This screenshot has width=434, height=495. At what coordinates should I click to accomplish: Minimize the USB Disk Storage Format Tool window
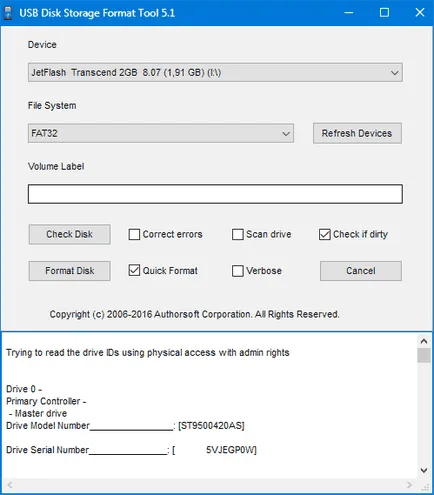pyautogui.click(x=349, y=13)
